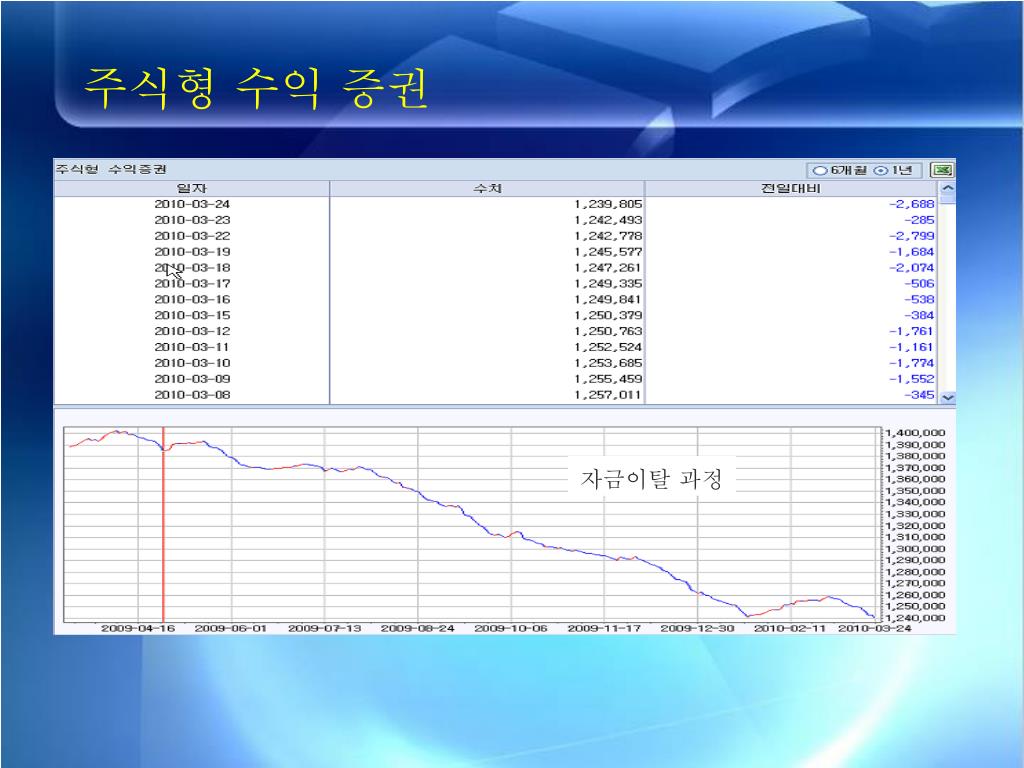Image resolution: width=1024 pixels, height=768 pixels.
Task: Click the value 1,255,459
Action: pos(608,379)
